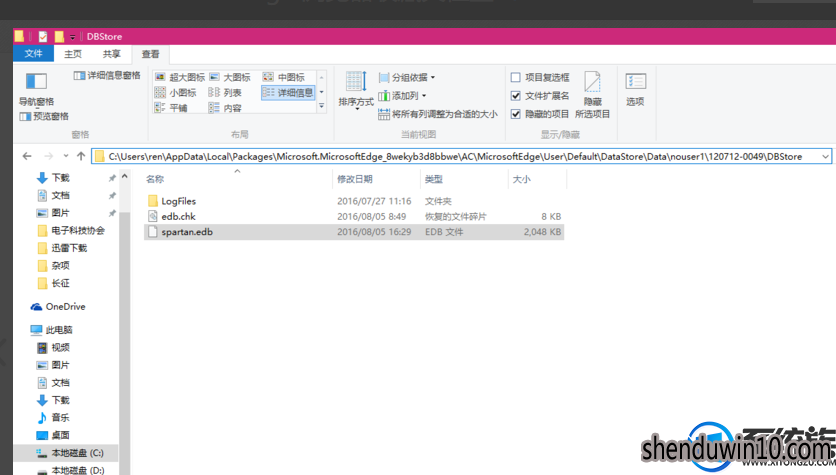
Task: Select Extra large icons layout
Action: click(180, 77)
